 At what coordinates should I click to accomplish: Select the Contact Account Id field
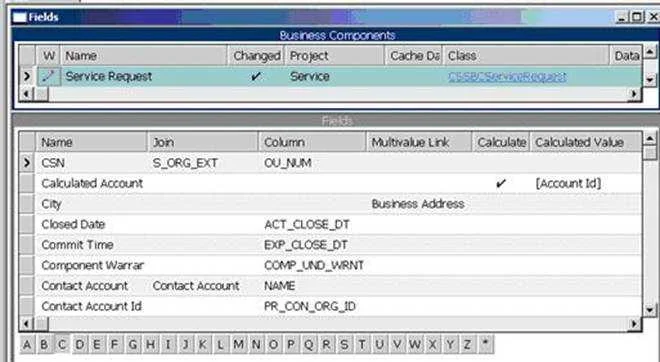coord(91,306)
